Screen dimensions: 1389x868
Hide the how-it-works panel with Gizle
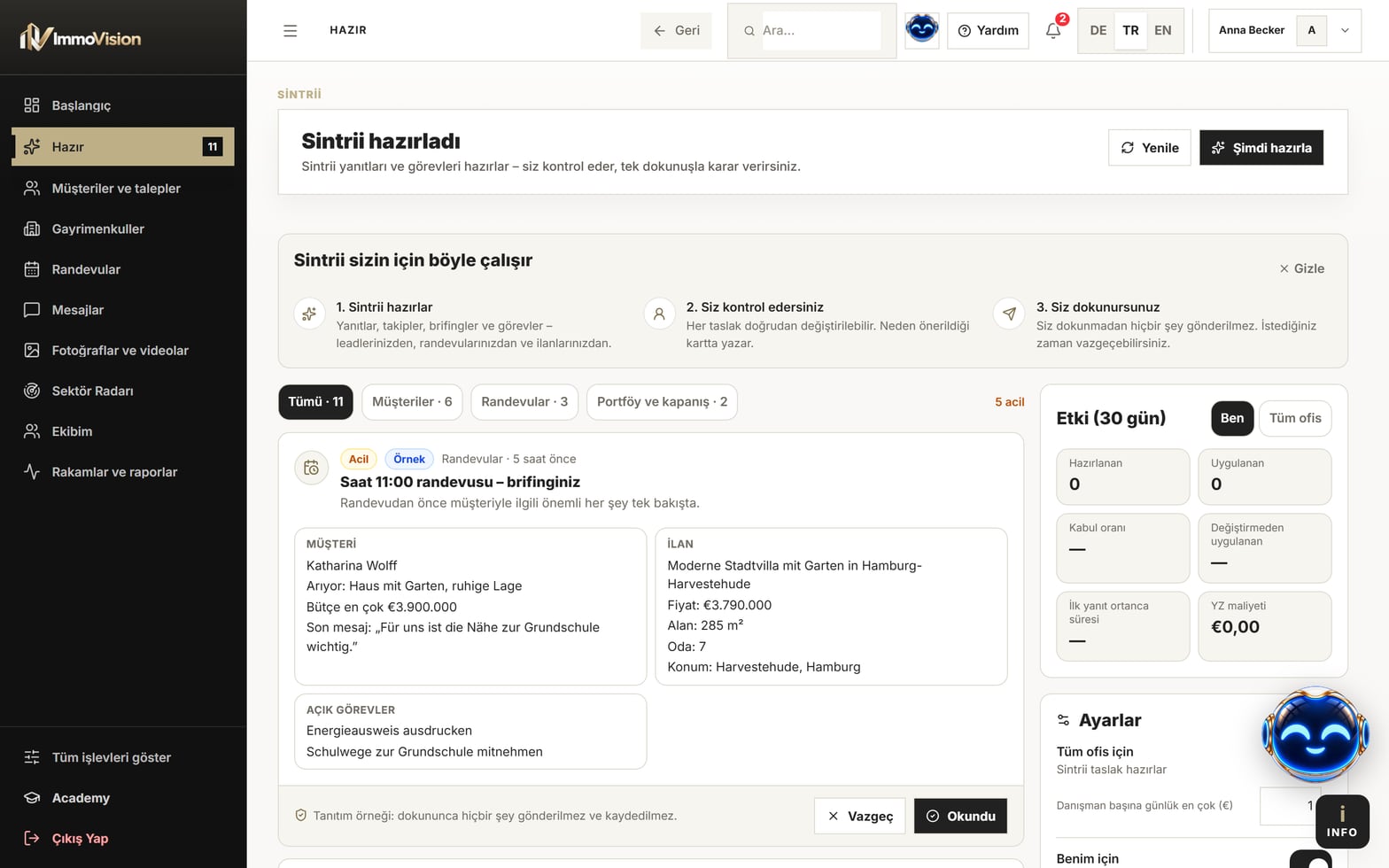(x=1301, y=268)
